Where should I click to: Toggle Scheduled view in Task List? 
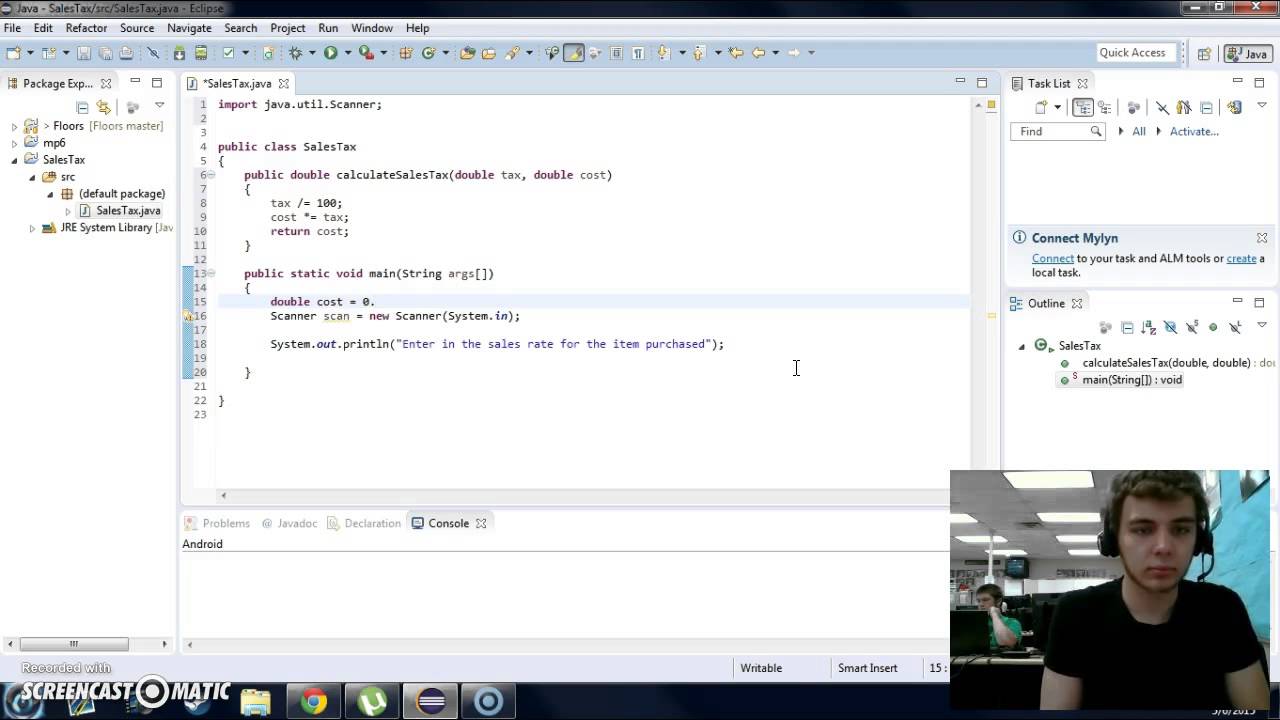click(x=1104, y=107)
